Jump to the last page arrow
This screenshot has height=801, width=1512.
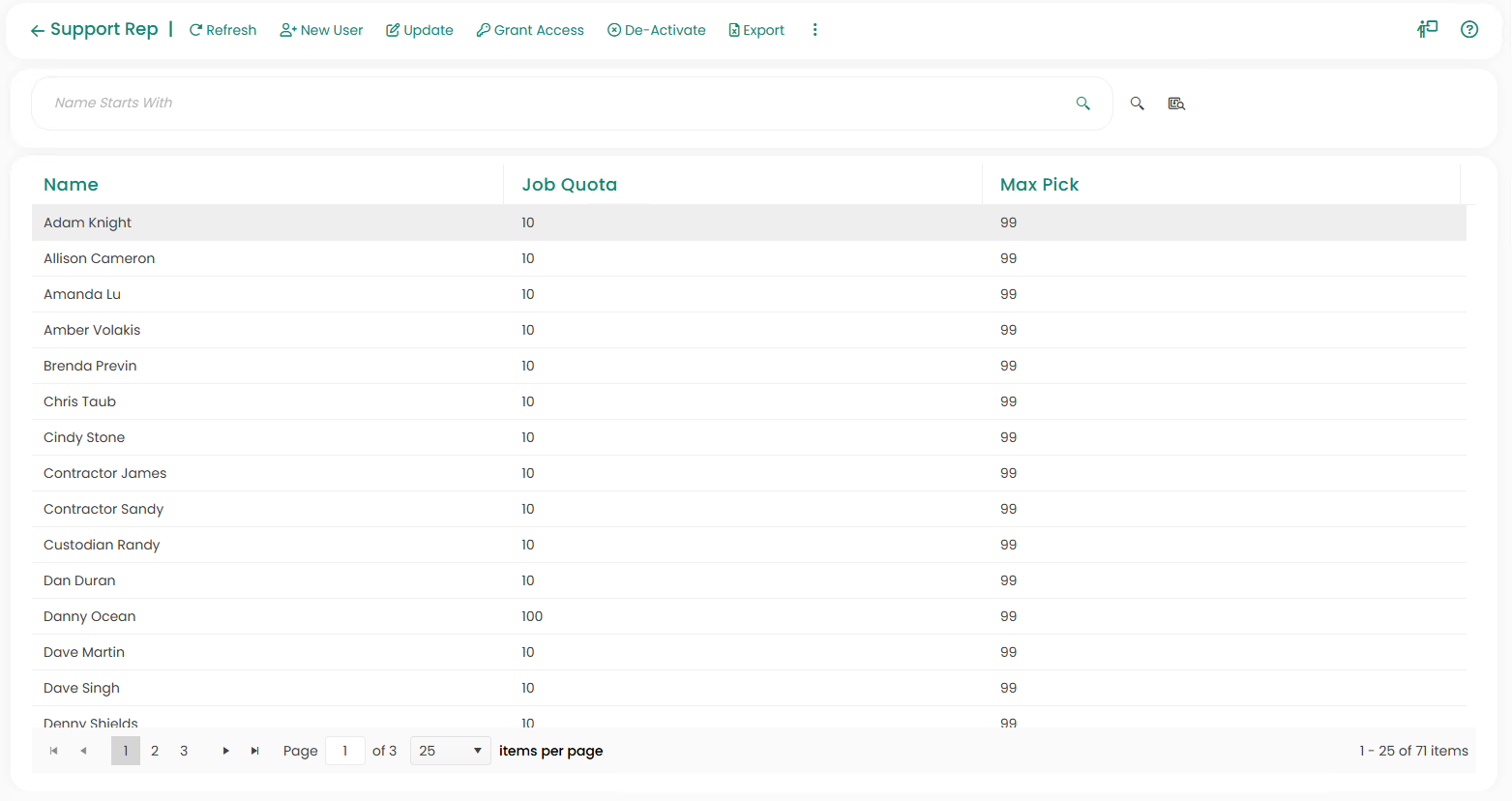[x=254, y=751]
